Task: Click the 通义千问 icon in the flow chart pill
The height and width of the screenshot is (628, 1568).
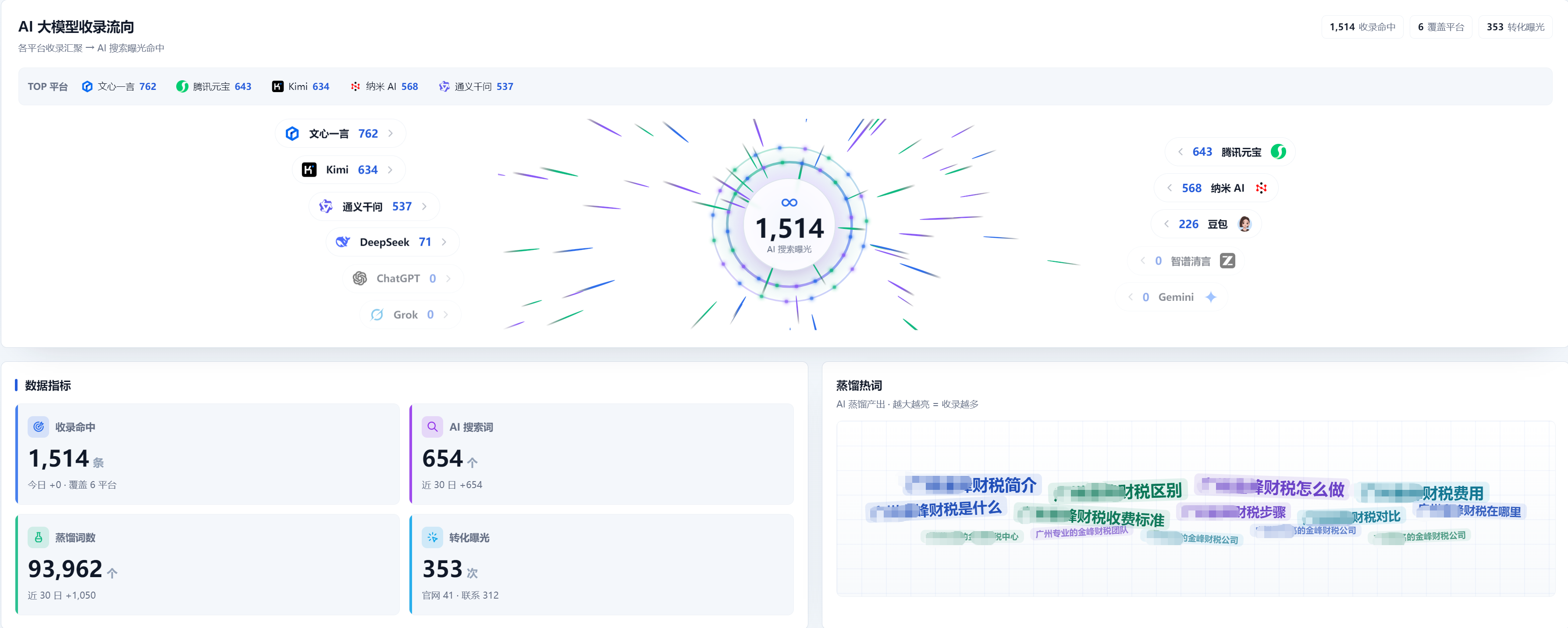Action: [x=326, y=207]
